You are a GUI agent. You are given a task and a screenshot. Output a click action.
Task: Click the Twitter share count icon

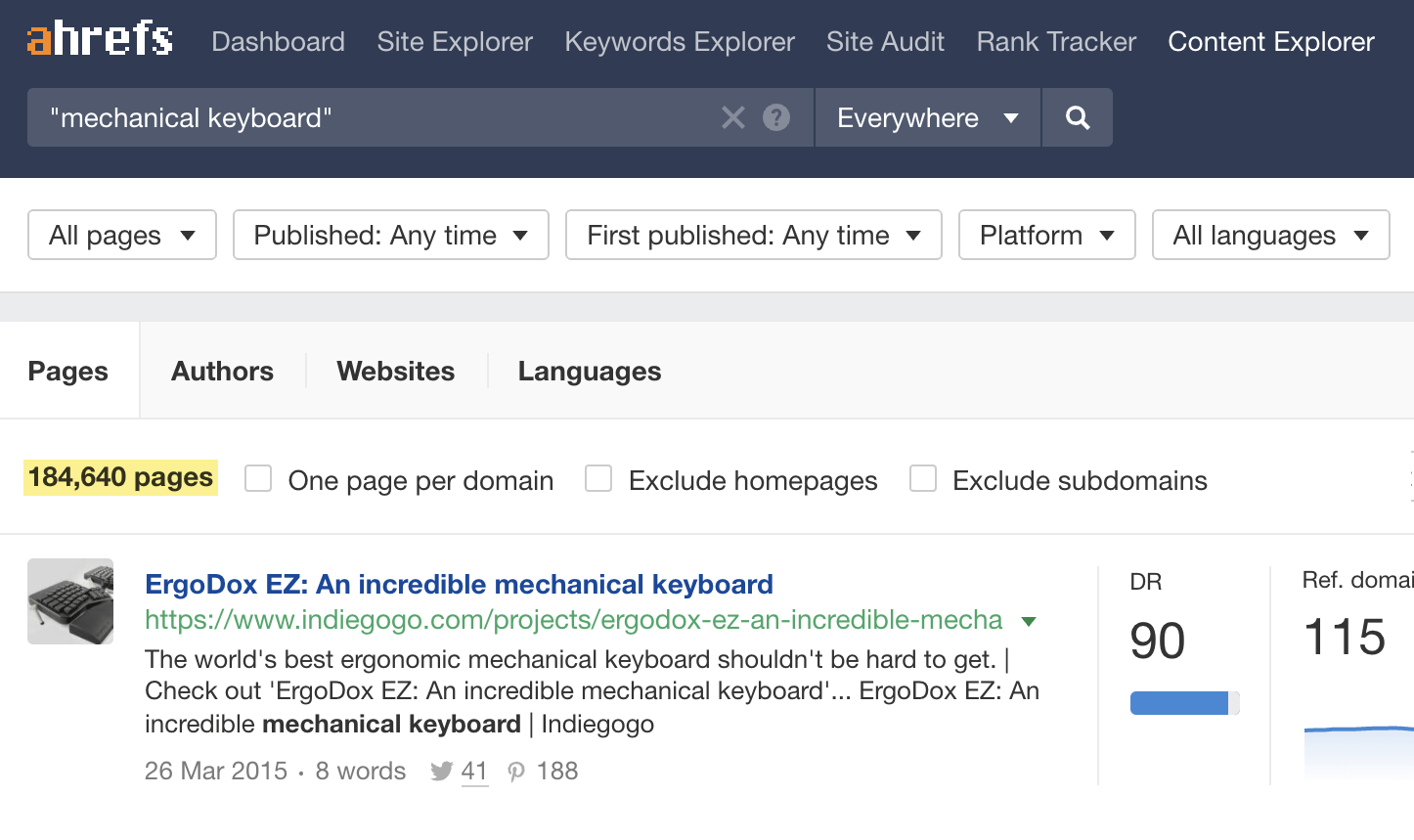point(442,772)
